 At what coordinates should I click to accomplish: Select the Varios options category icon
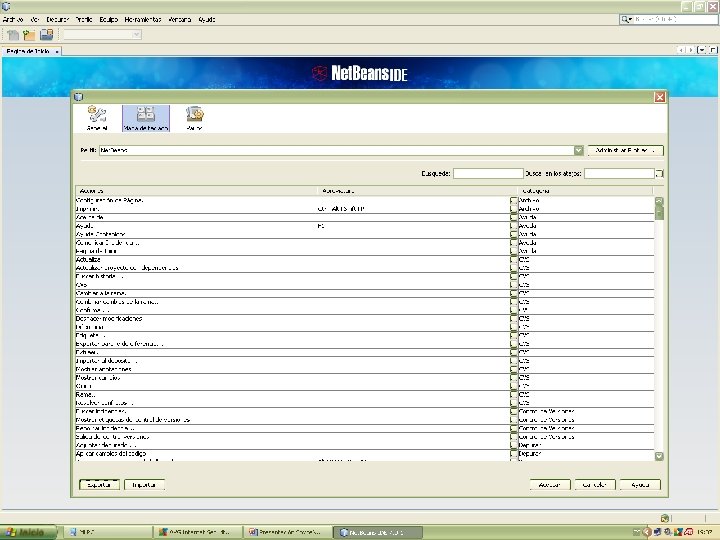point(194,118)
